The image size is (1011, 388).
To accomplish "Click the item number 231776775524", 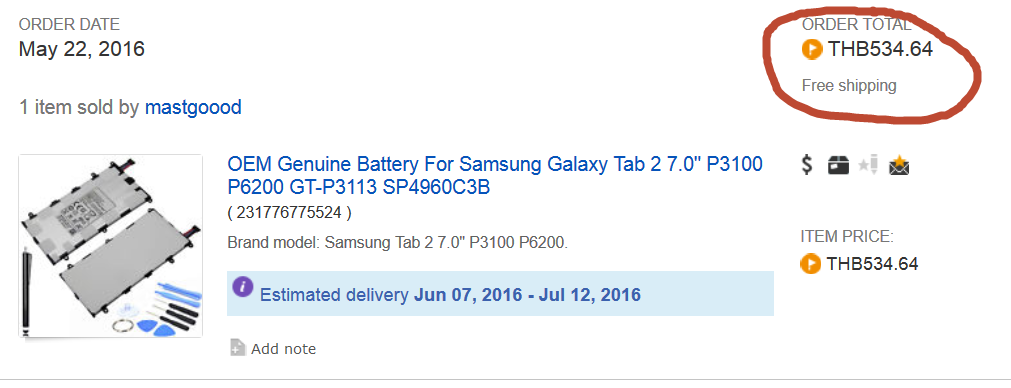I will coord(290,213).
